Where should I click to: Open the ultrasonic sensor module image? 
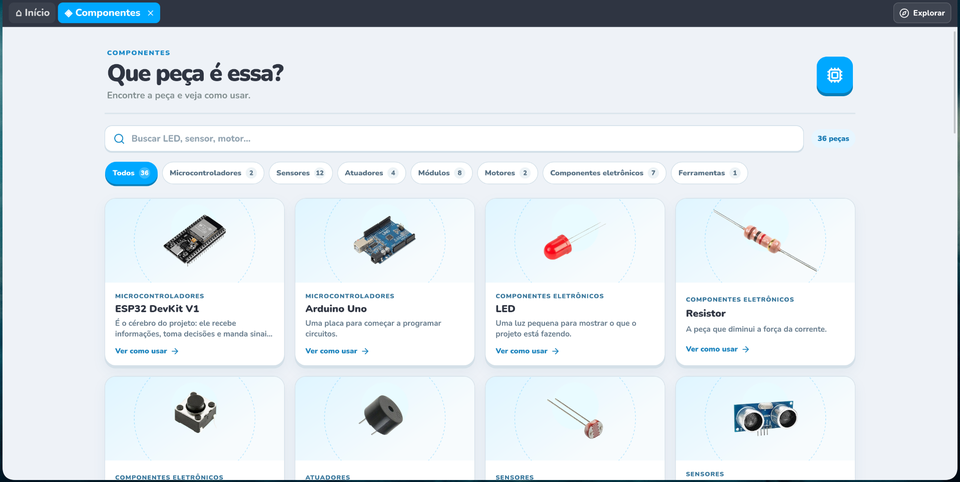pos(765,418)
